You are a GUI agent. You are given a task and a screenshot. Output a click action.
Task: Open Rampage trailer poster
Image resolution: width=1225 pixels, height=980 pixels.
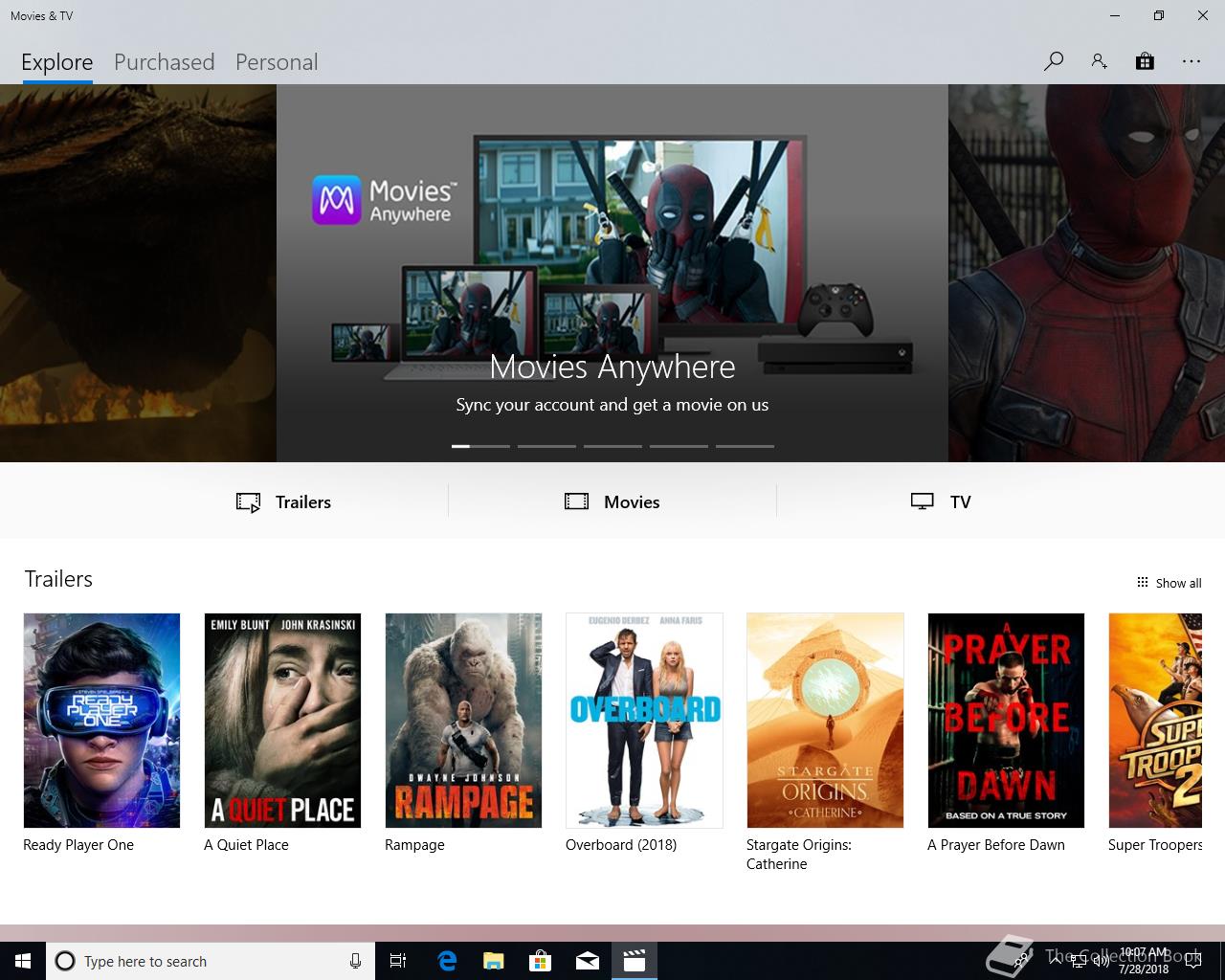coord(463,721)
